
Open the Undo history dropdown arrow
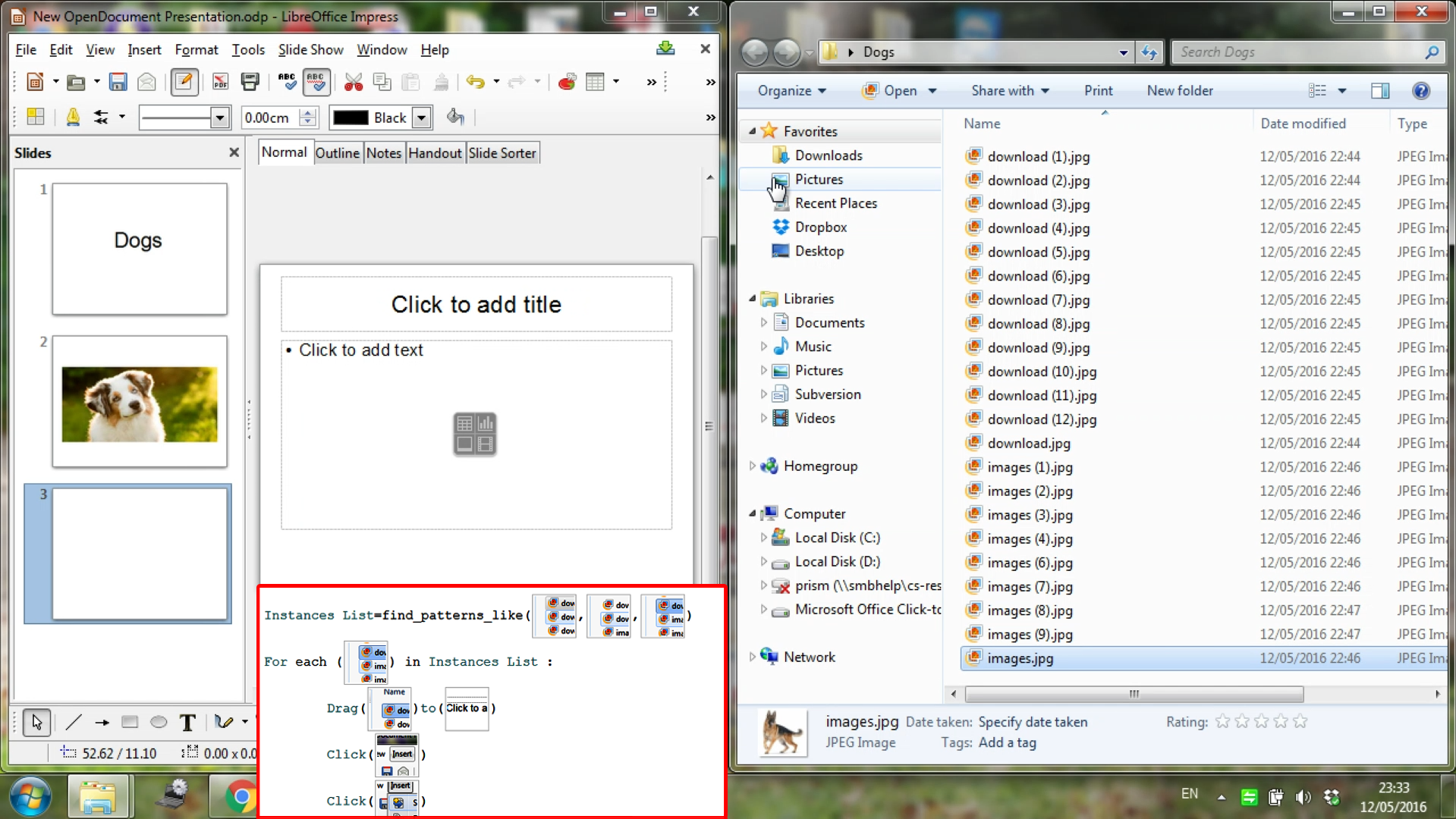[496, 82]
